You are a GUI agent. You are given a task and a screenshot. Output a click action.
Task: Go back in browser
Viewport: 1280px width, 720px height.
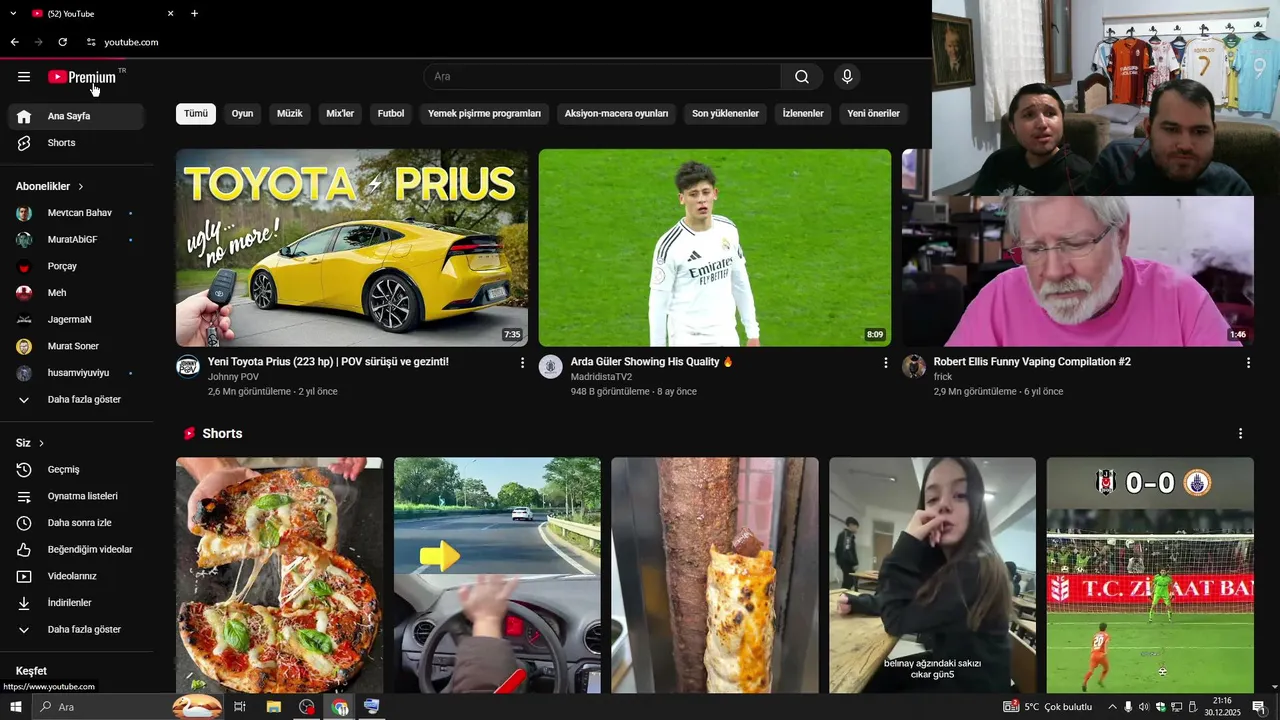point(14,42)
